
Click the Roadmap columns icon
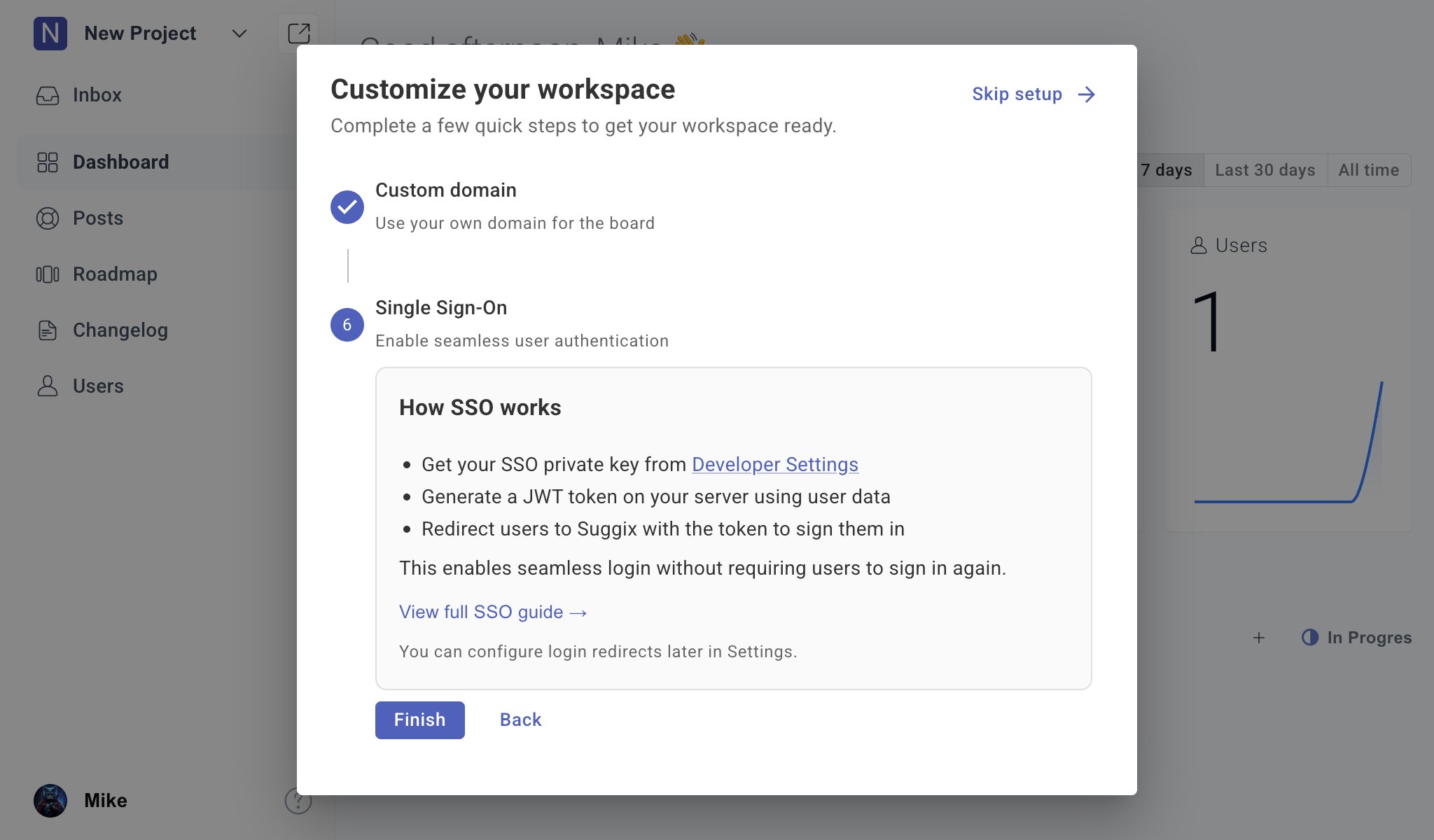(48, 274)
